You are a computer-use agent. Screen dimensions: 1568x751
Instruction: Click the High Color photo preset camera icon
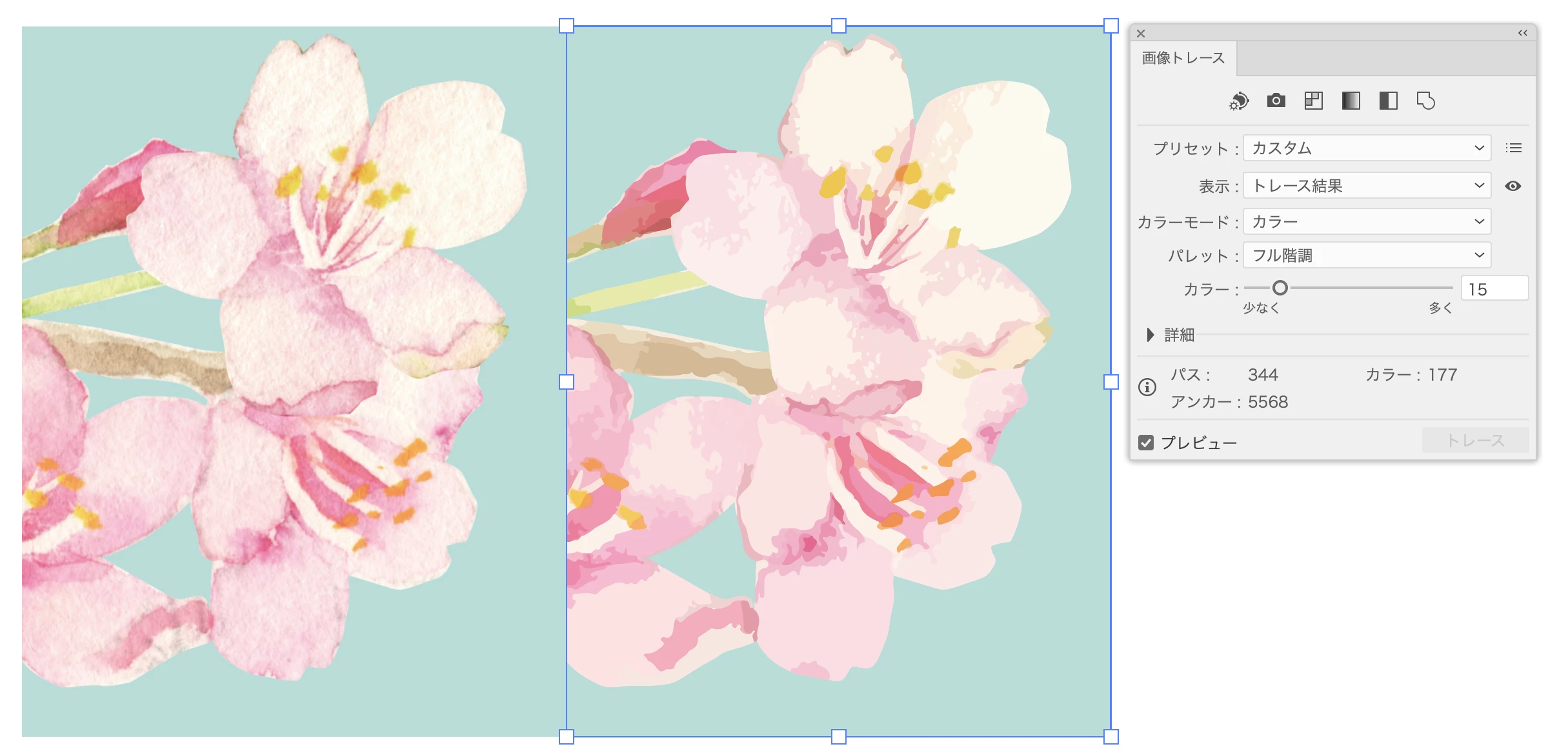click(1276, 101)
